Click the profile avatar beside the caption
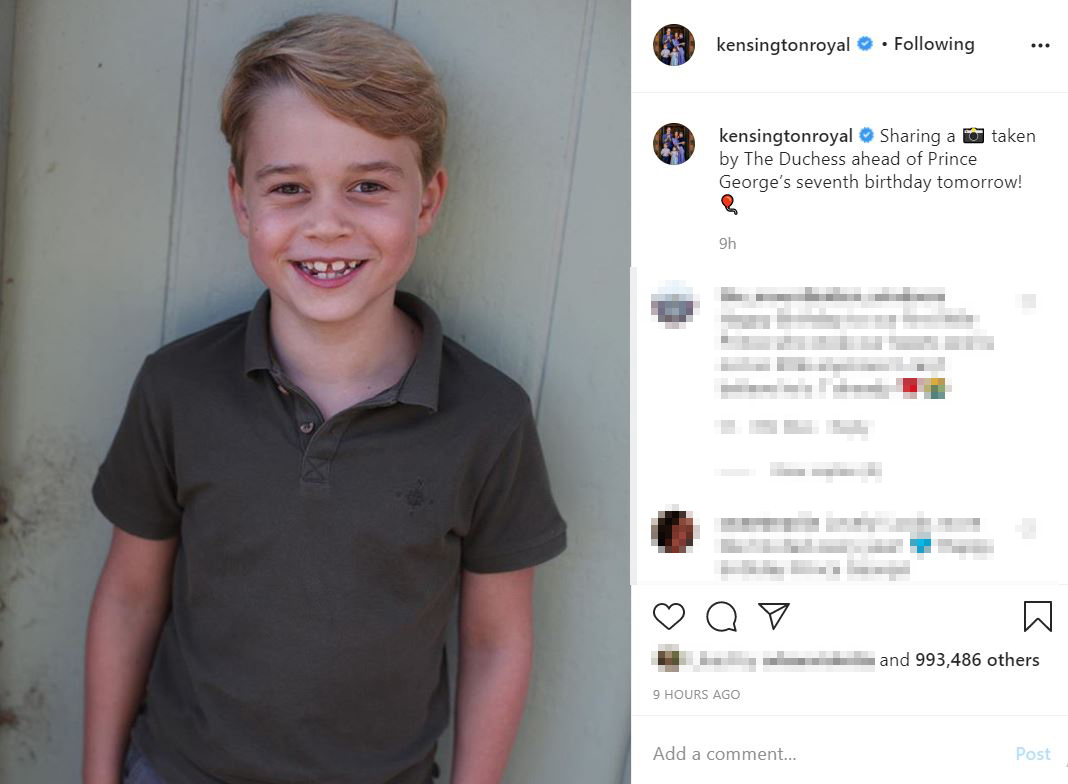 coord(674,144)
